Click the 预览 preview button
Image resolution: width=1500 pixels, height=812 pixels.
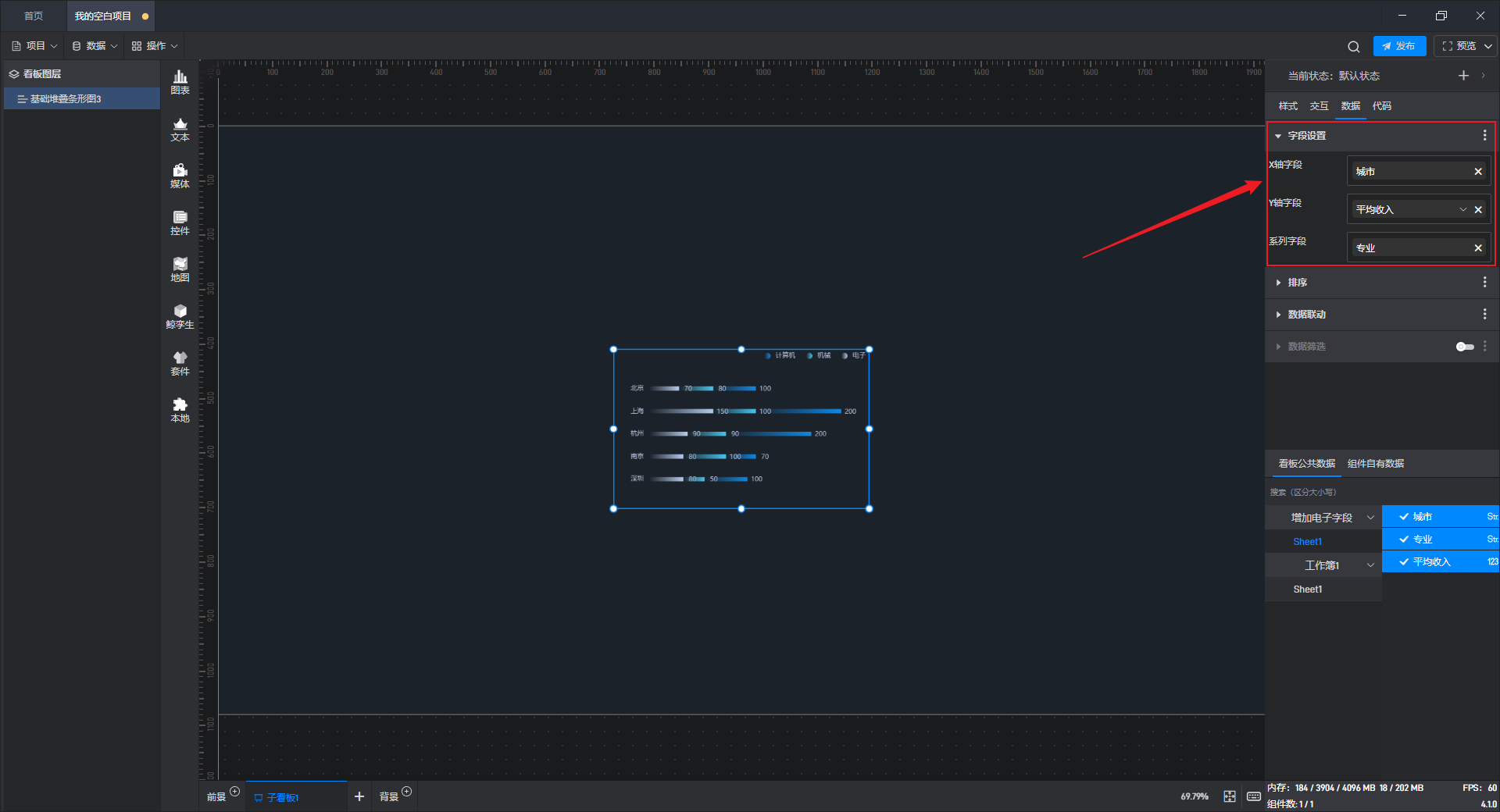click(x=1458, y=46)
